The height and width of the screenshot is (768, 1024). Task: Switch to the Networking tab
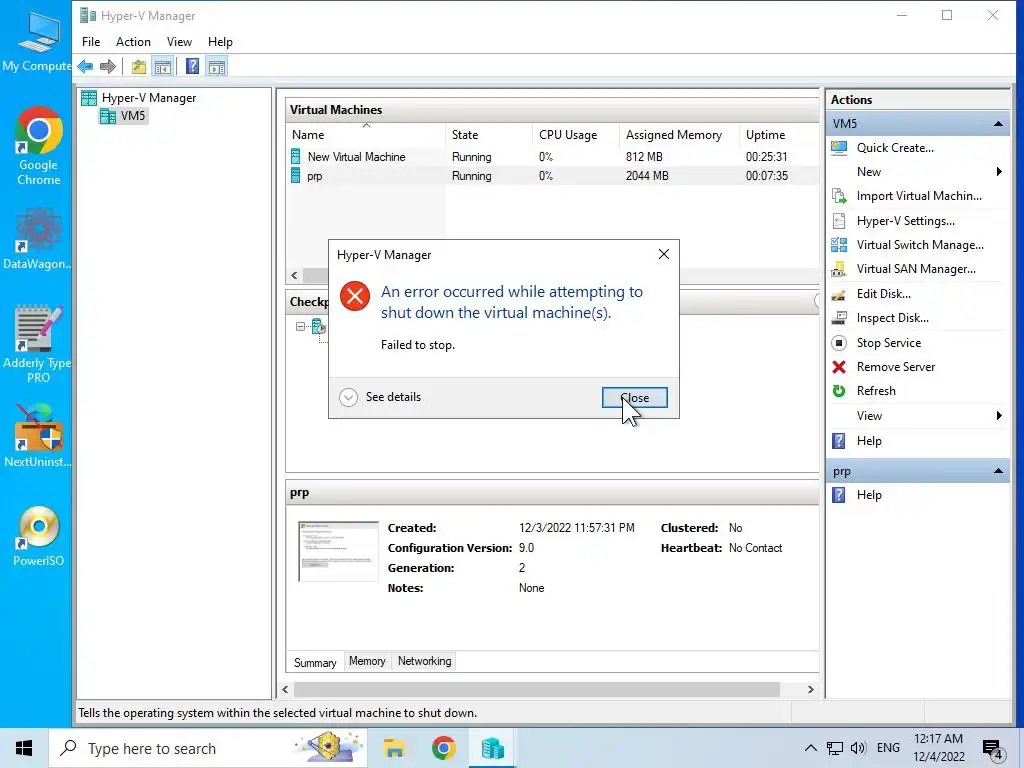point(424,661)
